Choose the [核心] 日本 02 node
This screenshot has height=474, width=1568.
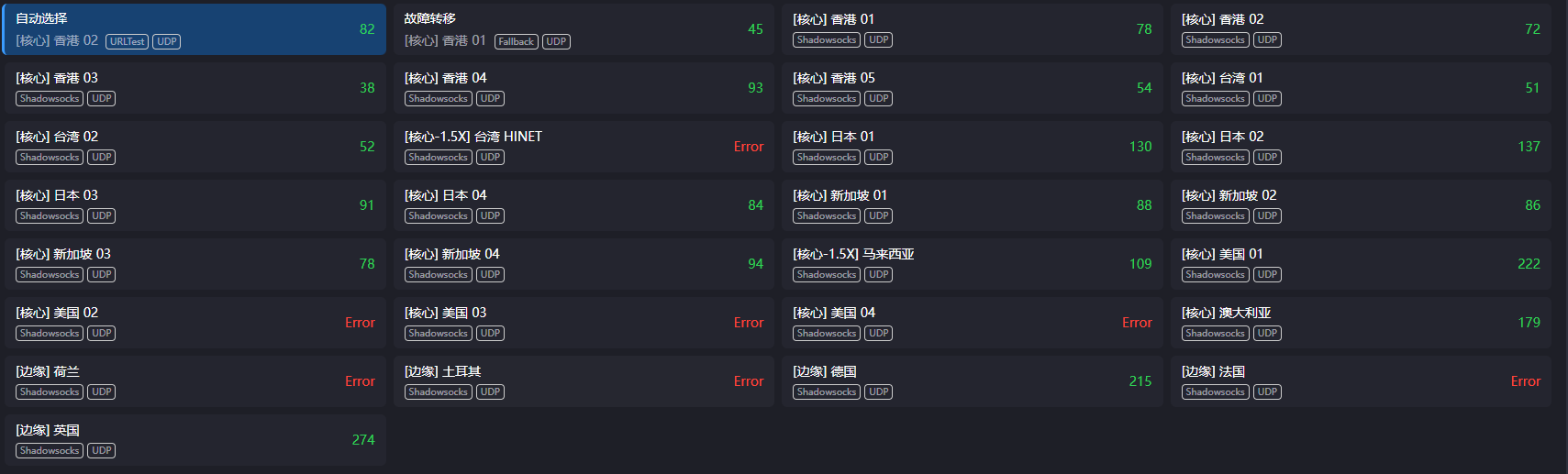pyautogui.click(x=1361, y=147)
